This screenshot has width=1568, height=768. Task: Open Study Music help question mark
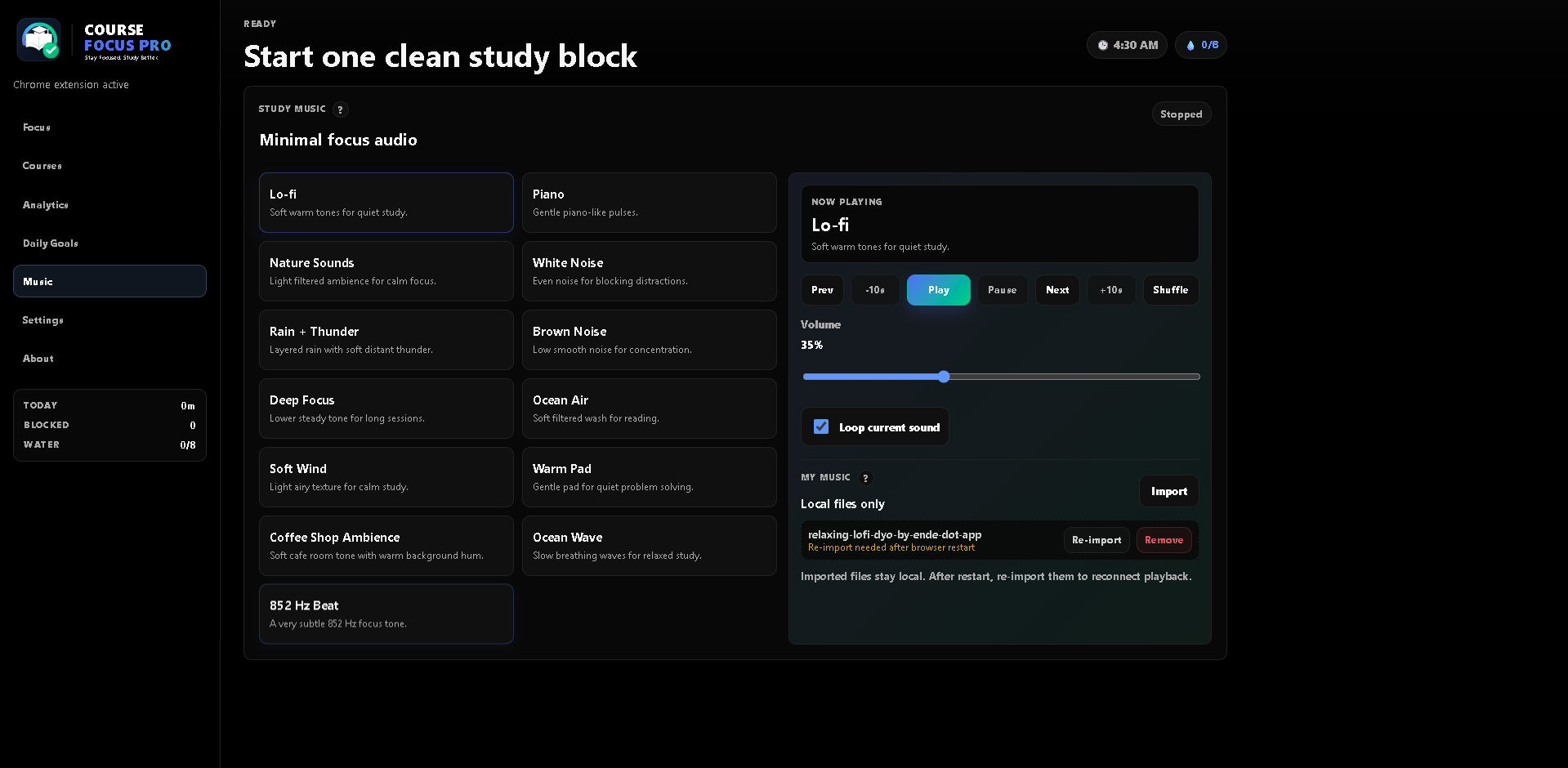pyautogui.click(x=341, y=109)
